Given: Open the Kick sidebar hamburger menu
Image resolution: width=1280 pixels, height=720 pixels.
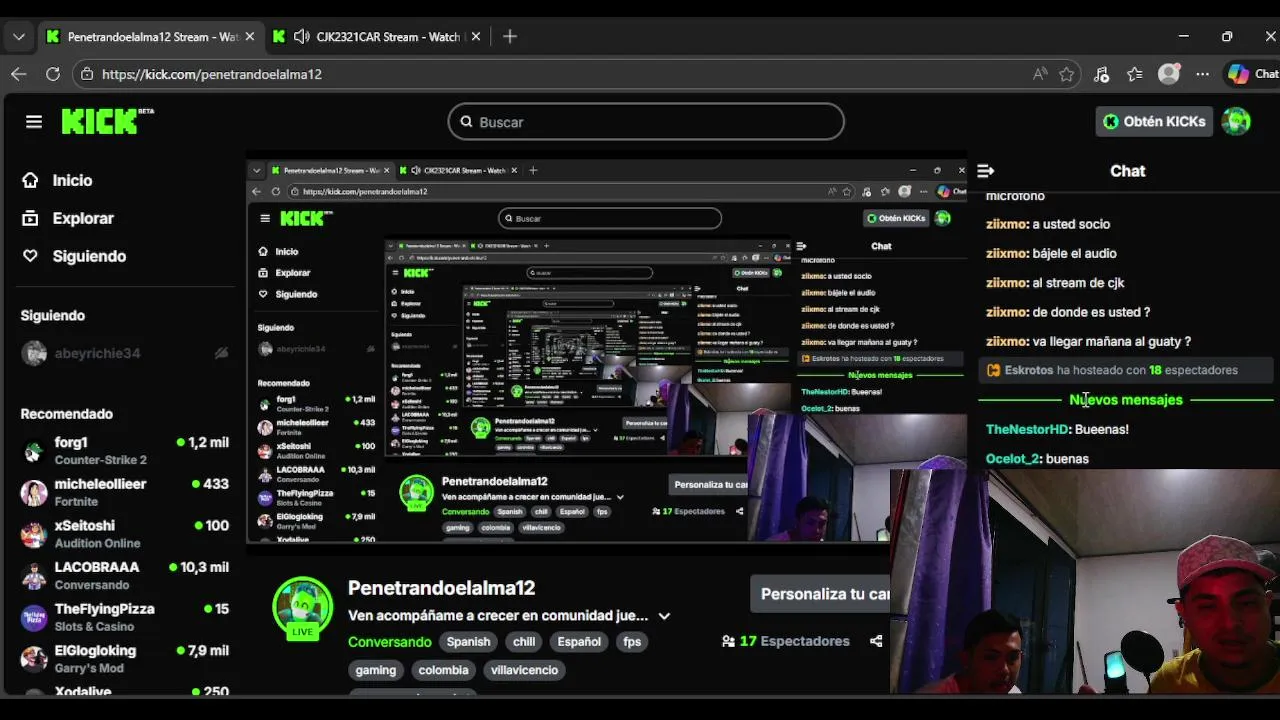Looking at the screenshot, I should (34, 122).
